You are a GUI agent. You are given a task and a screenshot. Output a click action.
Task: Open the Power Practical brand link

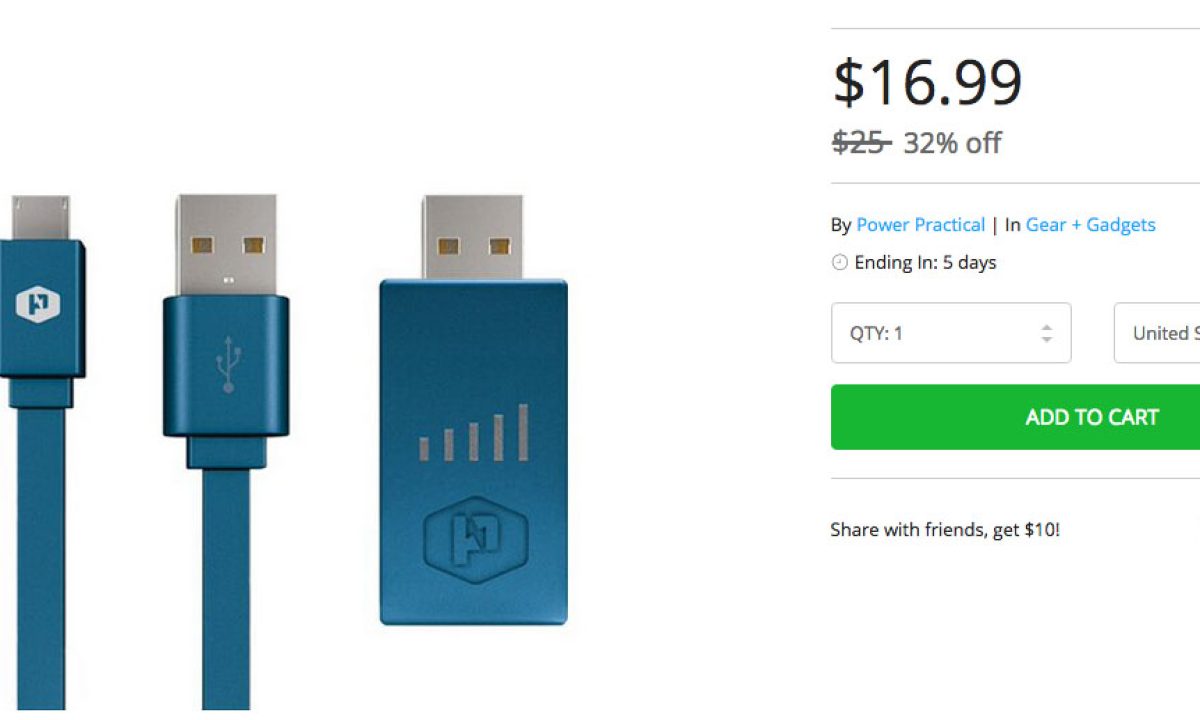[920, 225]
